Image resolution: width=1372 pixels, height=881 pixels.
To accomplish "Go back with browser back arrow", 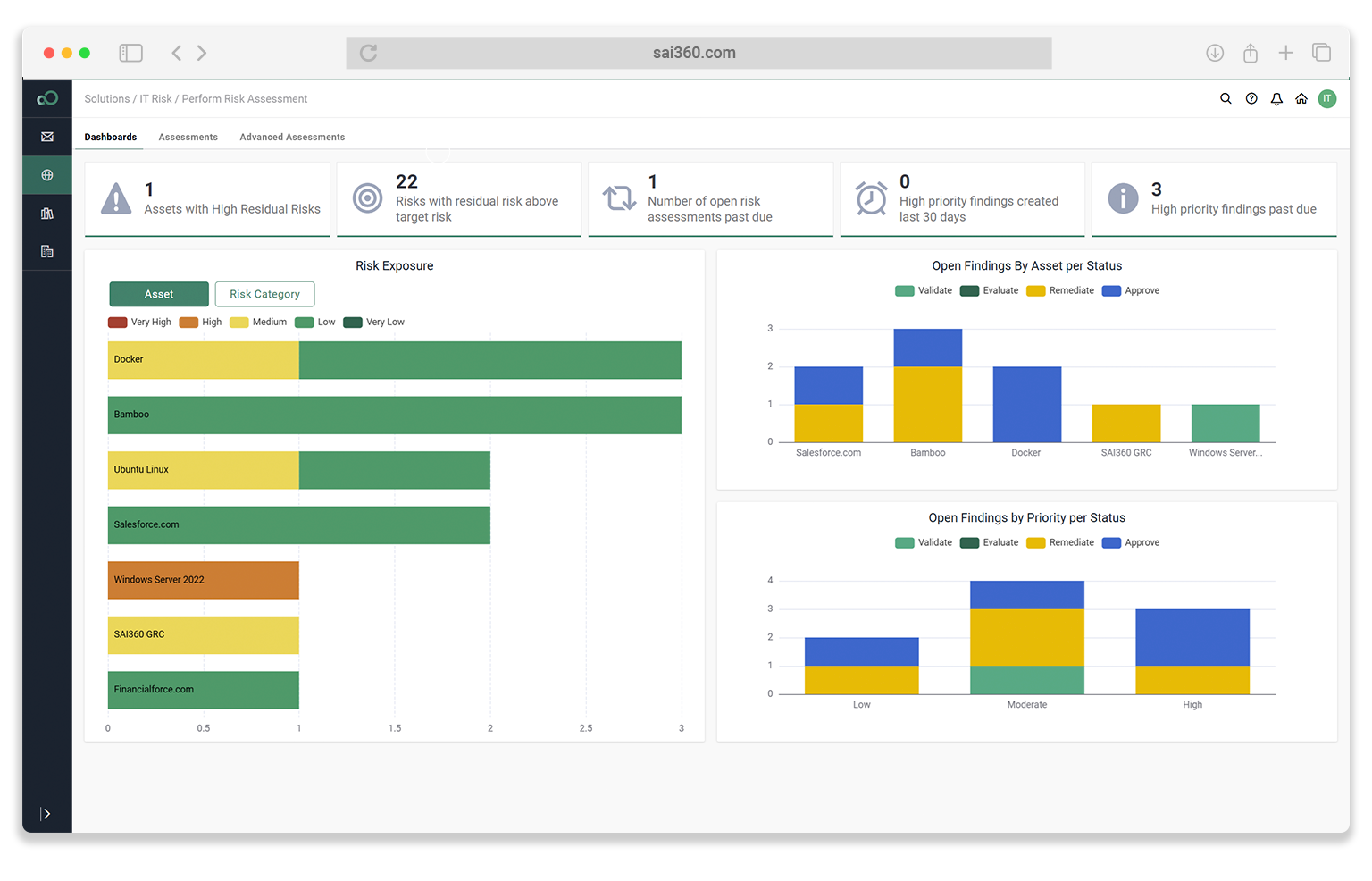I will click(x=177, y=53).
